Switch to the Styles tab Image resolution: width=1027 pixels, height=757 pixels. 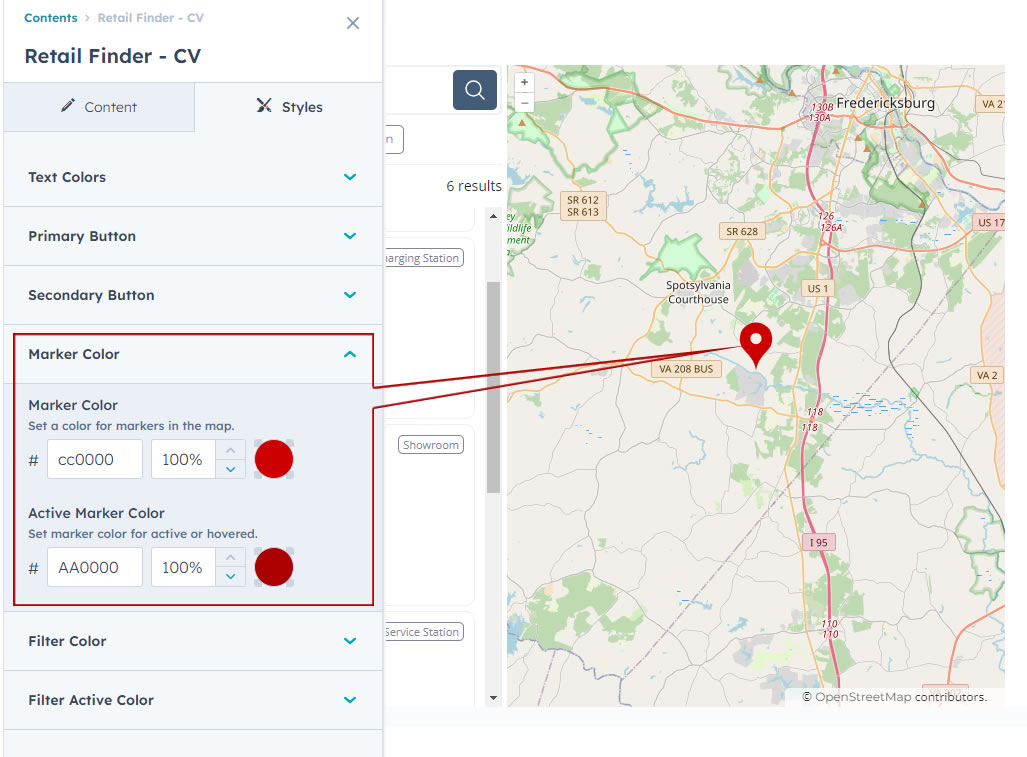coord(289,107)
